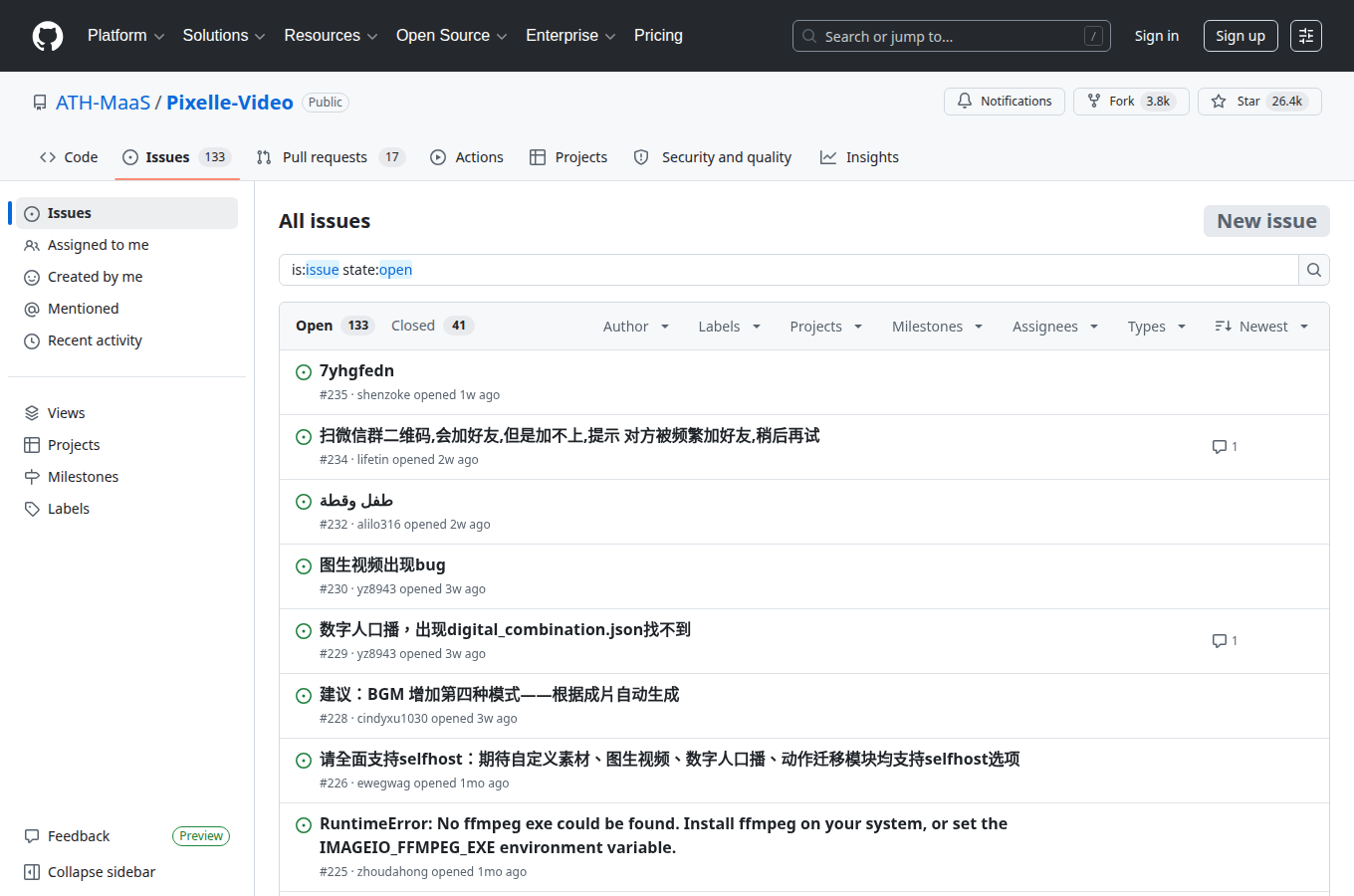Expand the Open Source dropdown menu
Screen dimensions: 1354x896
[452, 36]
